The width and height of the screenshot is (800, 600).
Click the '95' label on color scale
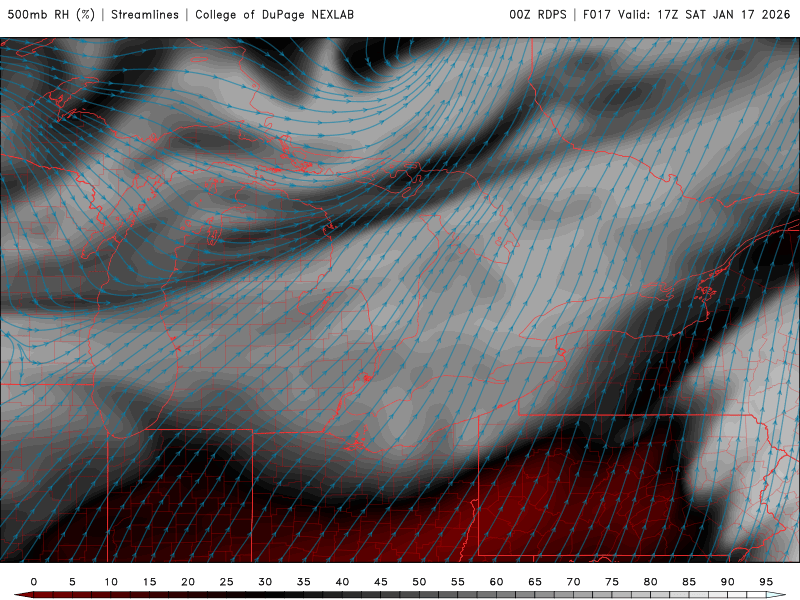pyautogui.click(x=766, y=582)
